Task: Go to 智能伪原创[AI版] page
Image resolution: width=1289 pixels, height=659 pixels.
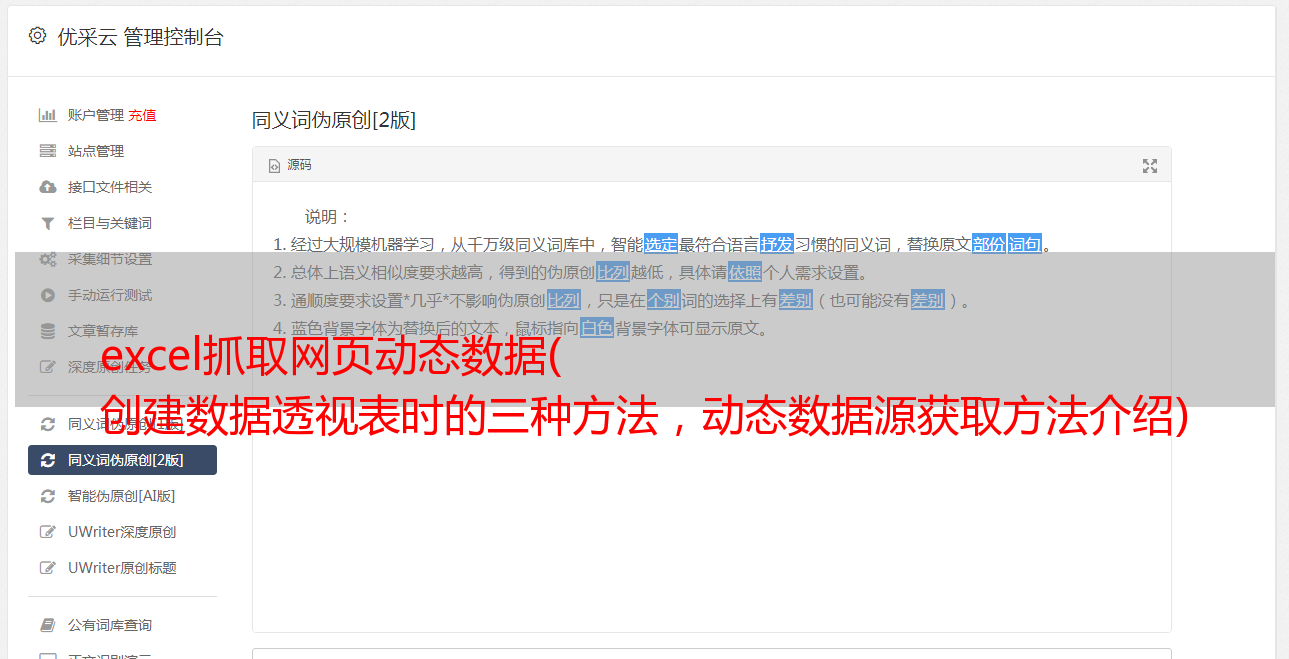Action: 122,496
